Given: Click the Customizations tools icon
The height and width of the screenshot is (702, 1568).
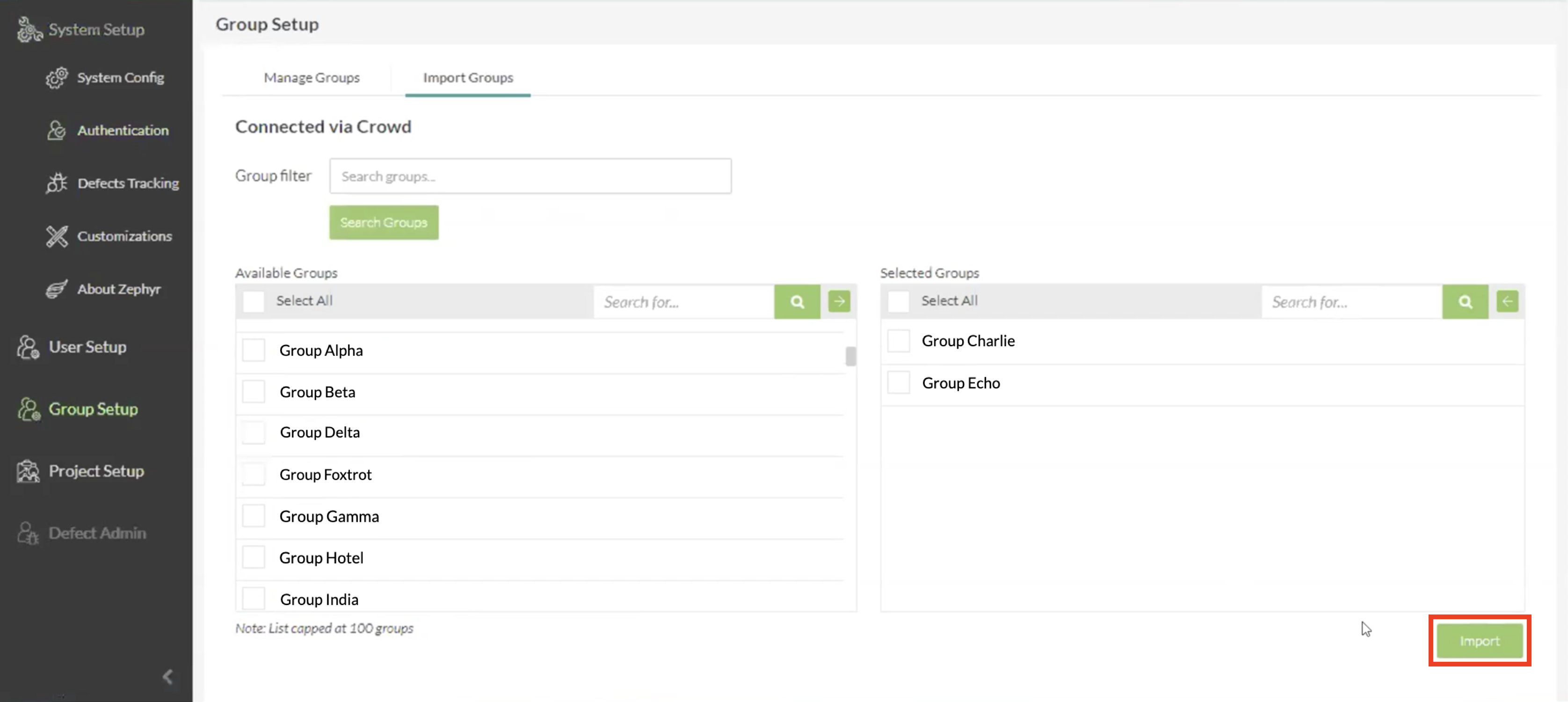Looking at the screenshot, I should (x=57, y=236).
